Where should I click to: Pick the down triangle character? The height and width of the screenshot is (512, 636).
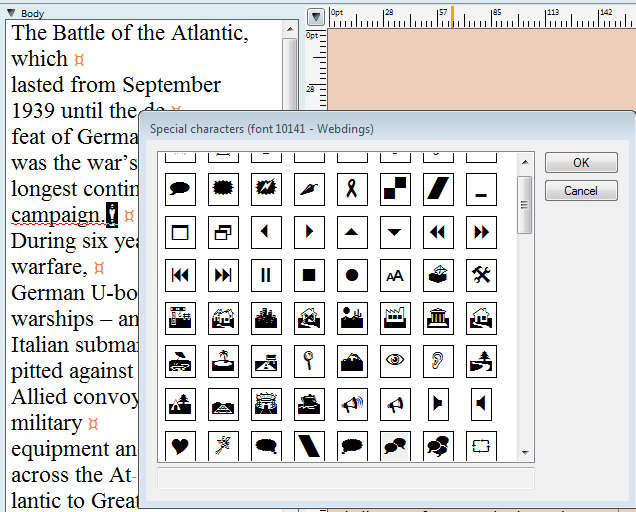tap(395, 232)
